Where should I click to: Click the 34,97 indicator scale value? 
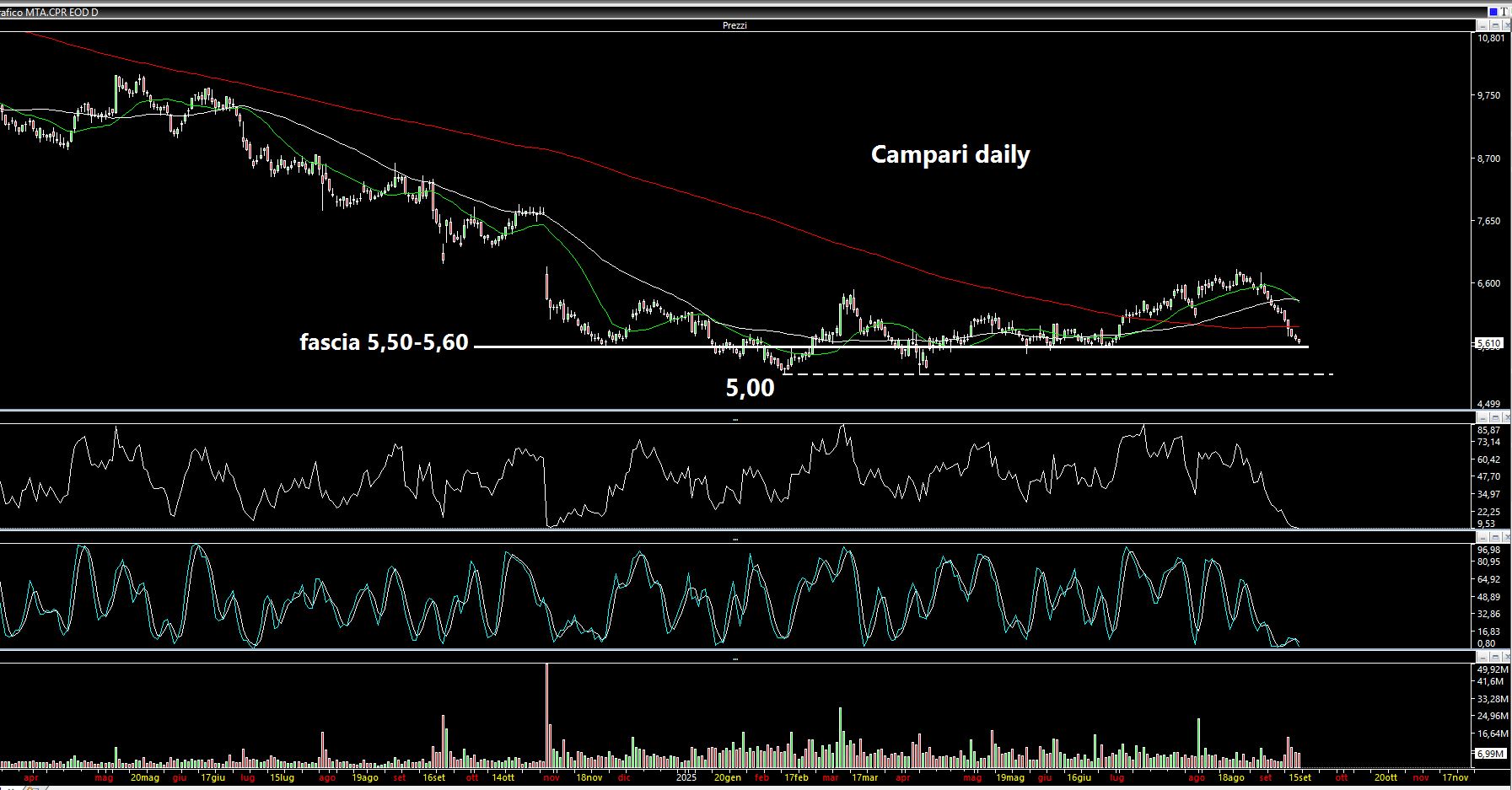pyautogui.click(x=1489, y=494)
